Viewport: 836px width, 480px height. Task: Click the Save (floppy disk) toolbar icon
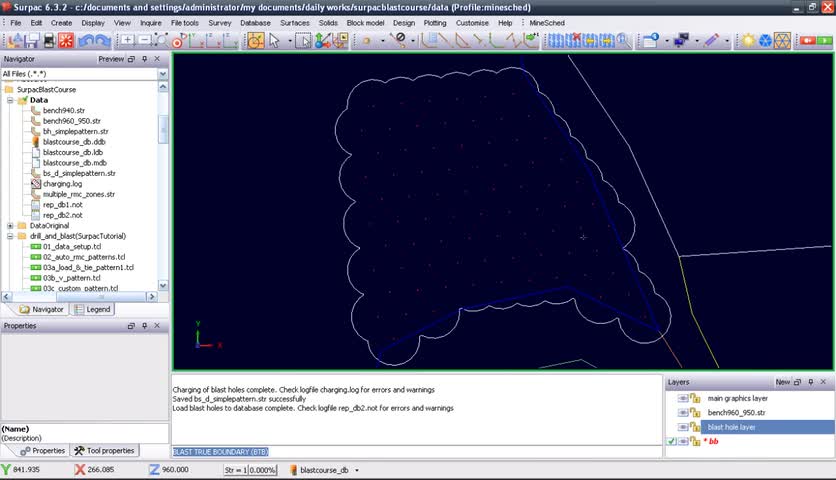32,41
